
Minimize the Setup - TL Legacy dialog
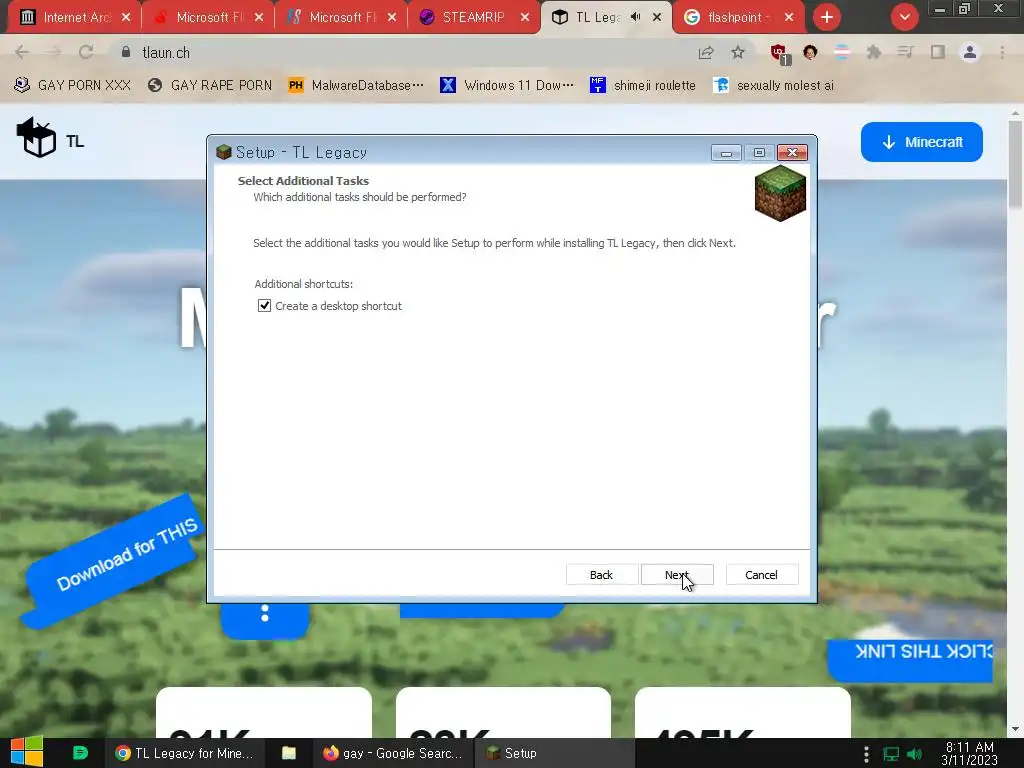click(x=726, y=153)
